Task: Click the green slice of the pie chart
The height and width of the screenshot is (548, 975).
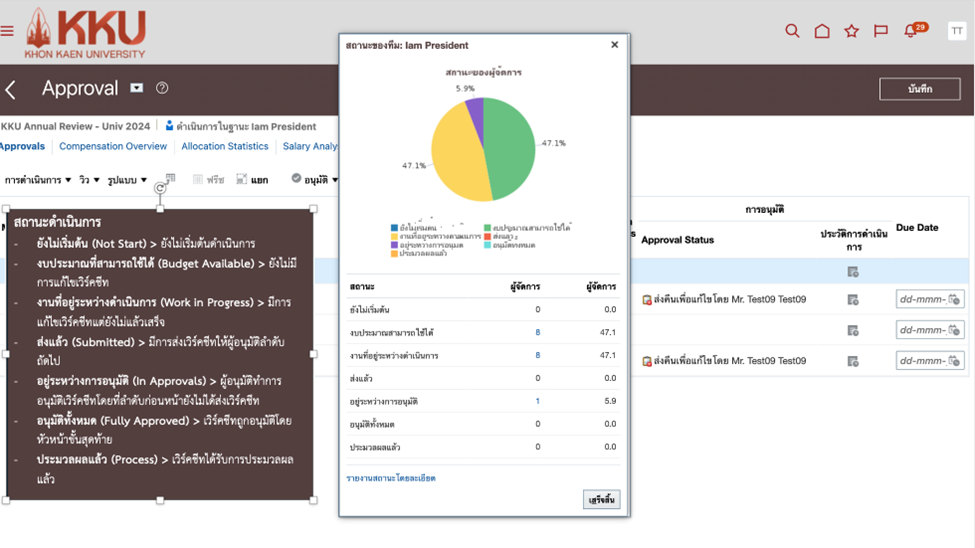Action: (x=515, y=150)
